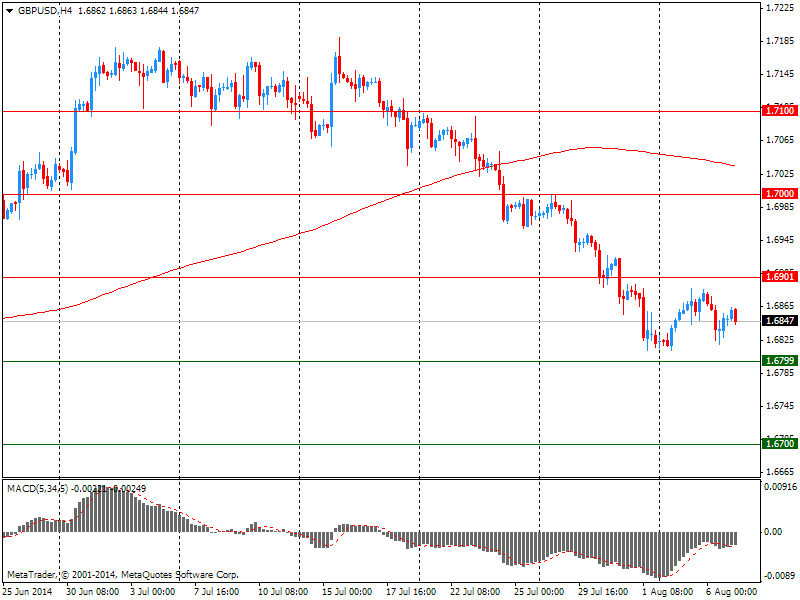Click the 29 Jul 16:00 time axis label
The height and width of the screenshot is (600, 800).
click(x=603, y=592)
